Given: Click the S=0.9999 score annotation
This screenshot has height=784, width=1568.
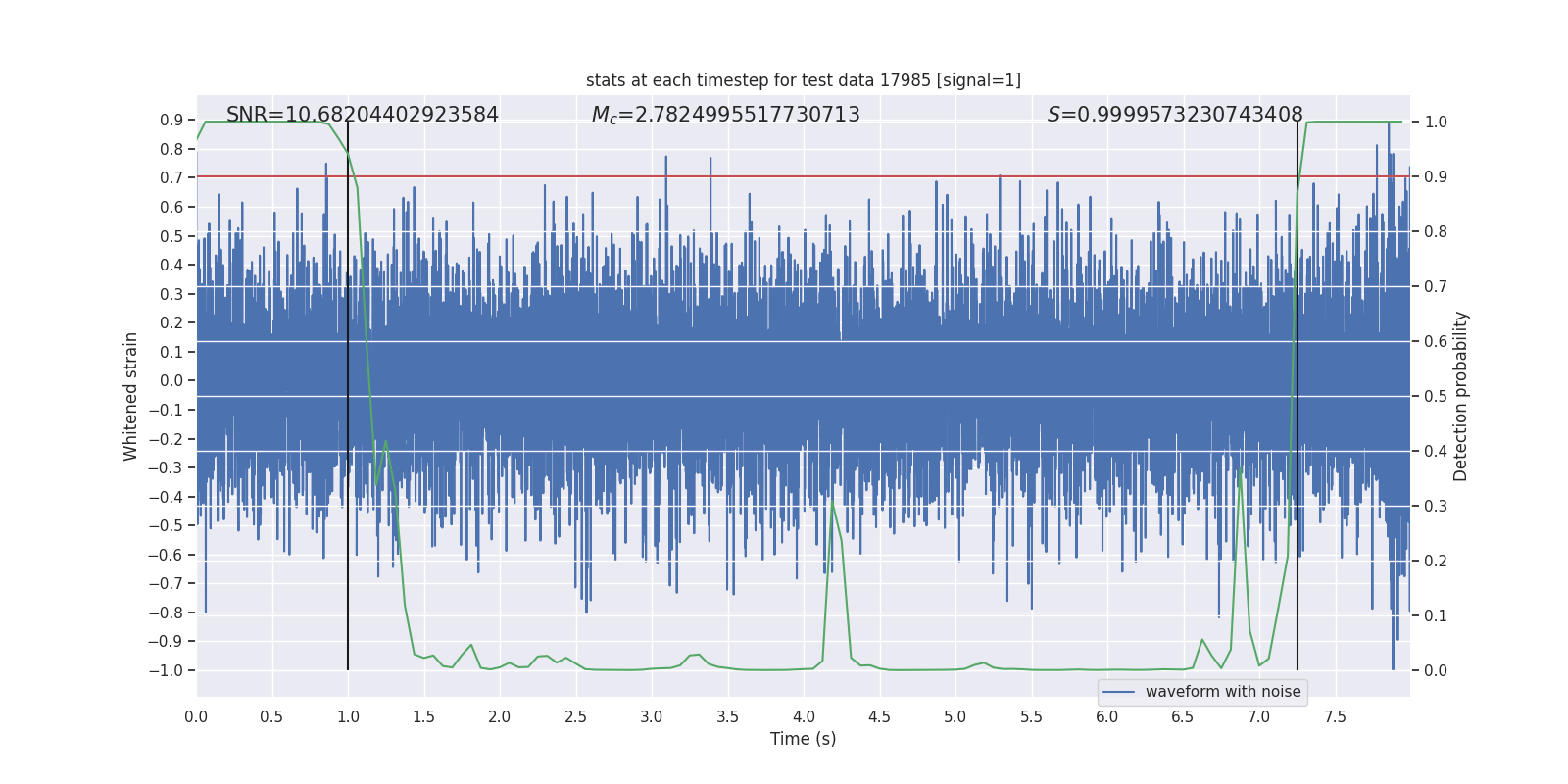Looking at the screenshot, I should coord(1175,115).
